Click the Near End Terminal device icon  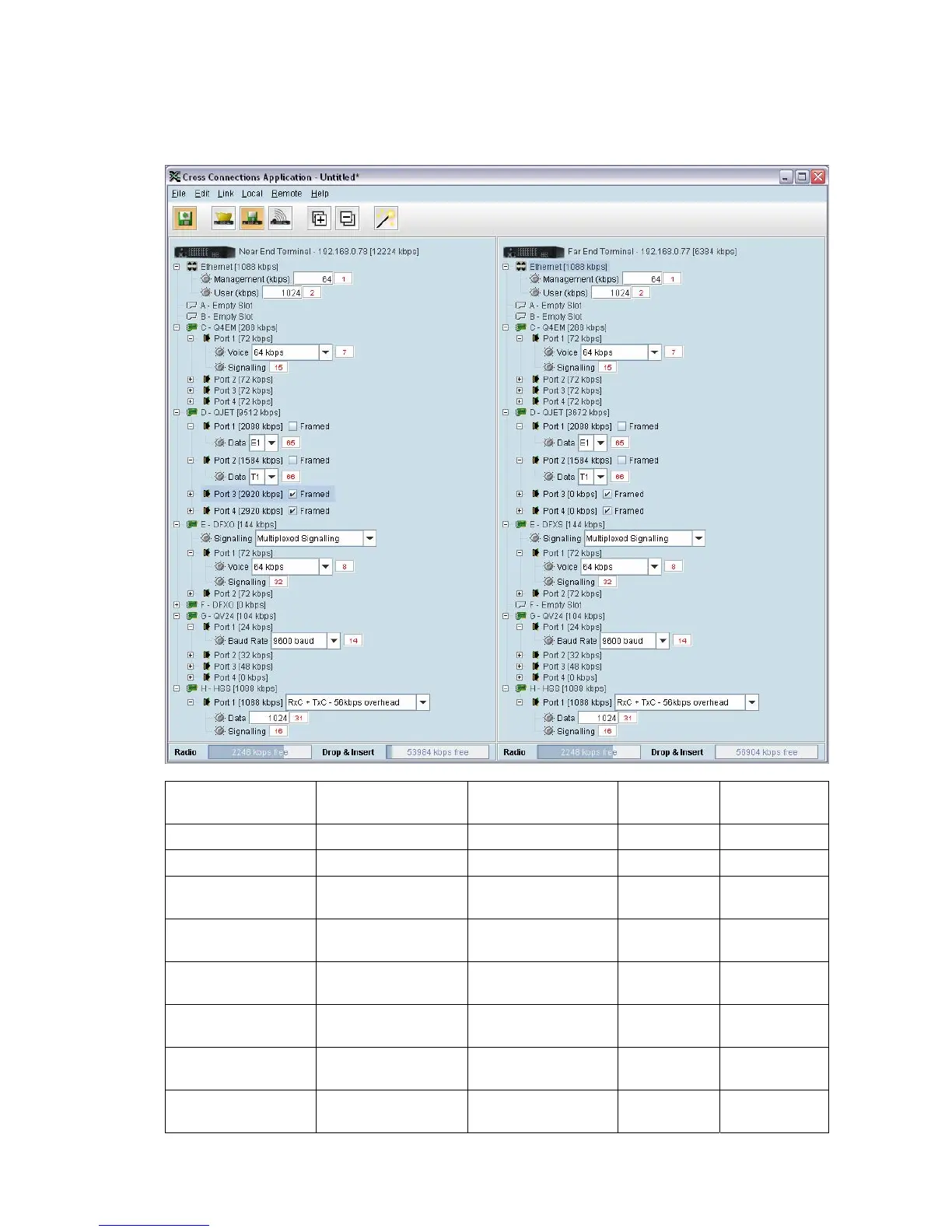[205, 252]
